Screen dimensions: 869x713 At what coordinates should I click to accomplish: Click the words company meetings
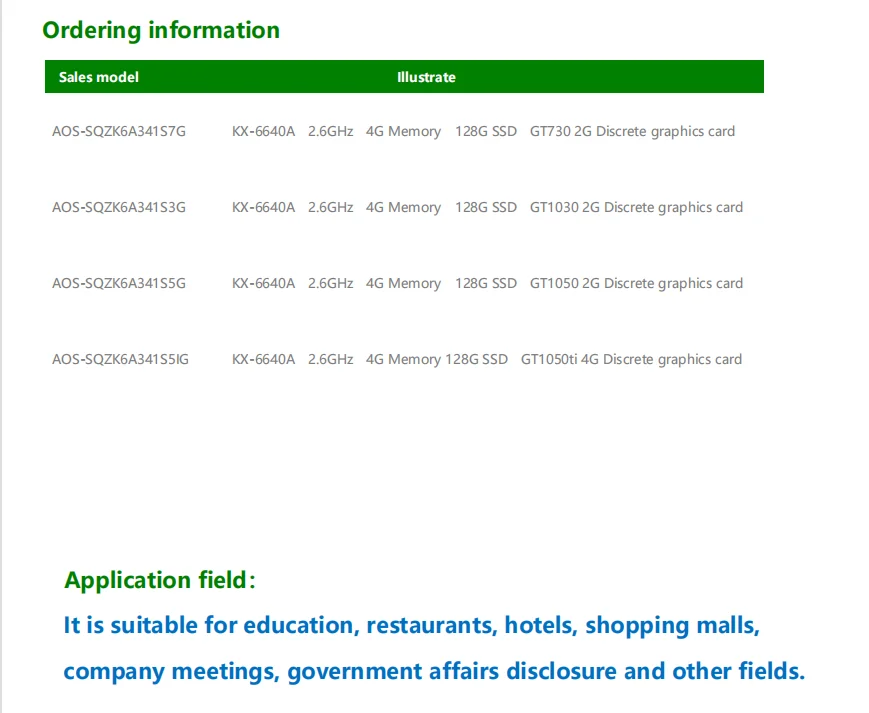coord(169,671)
